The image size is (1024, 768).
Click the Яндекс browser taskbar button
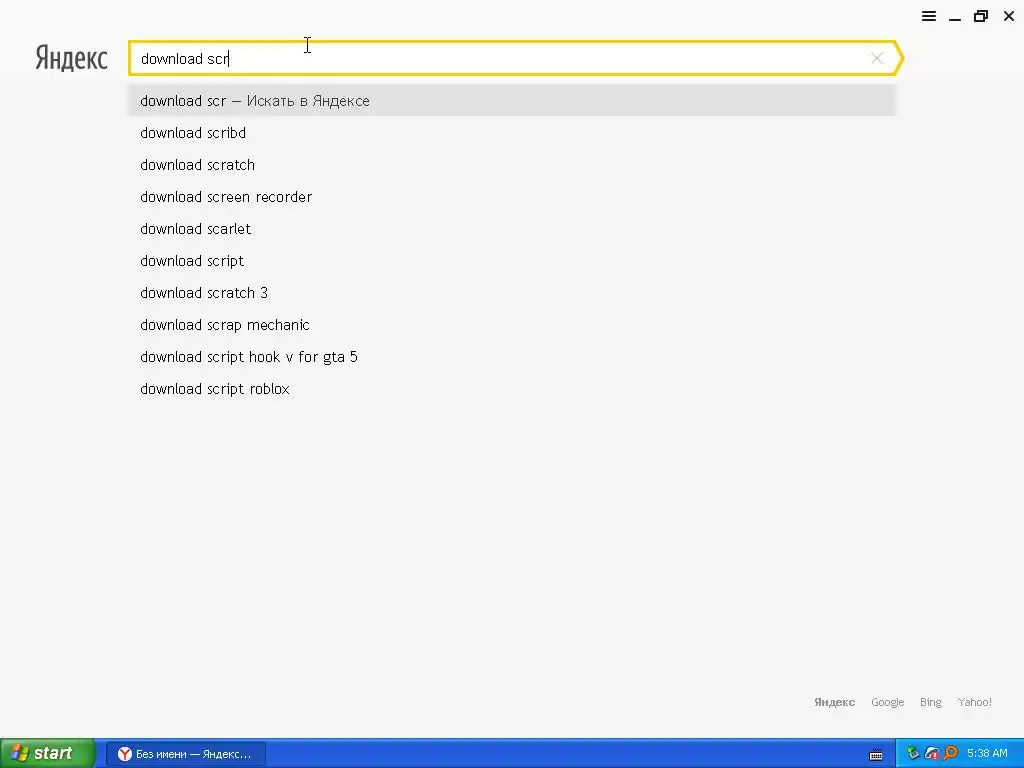pos(185,754)
